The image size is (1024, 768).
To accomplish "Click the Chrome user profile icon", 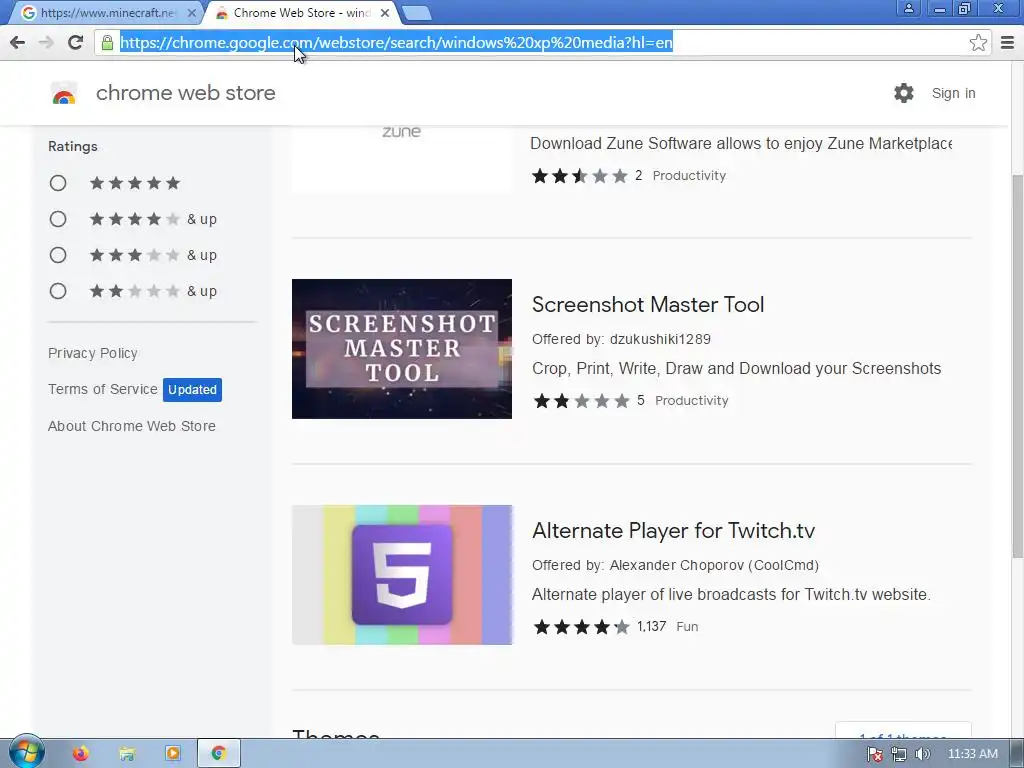I will tap(908, 8).
